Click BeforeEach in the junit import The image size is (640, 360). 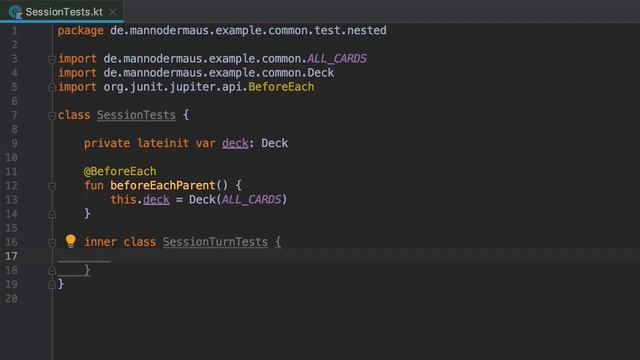(281, 87)
